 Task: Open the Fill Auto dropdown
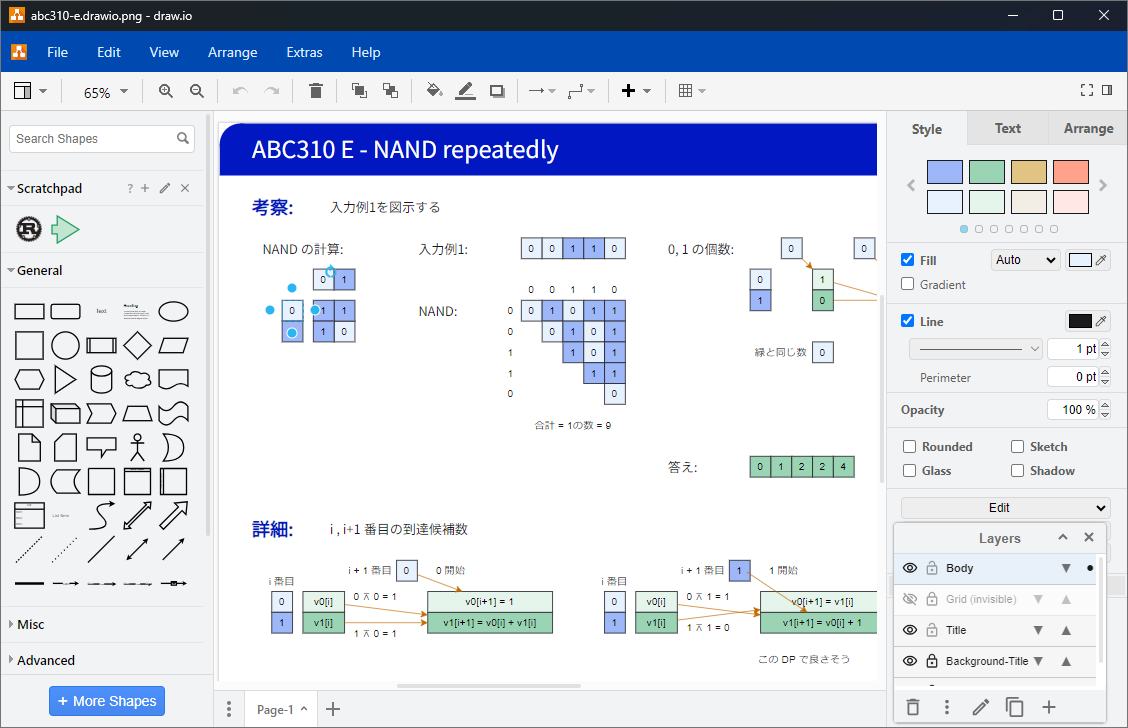[x=1025, y=260]
